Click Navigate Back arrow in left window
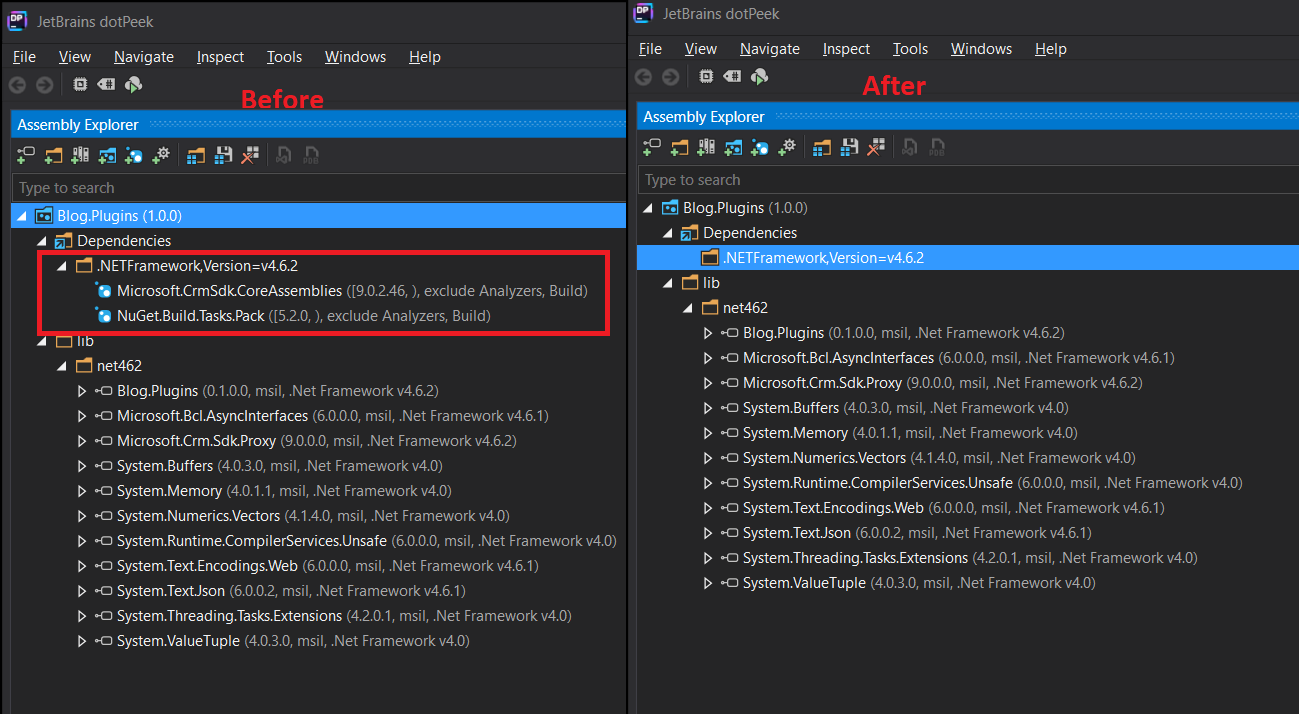Screen dimensions: 1299x714 coord(17,85)
